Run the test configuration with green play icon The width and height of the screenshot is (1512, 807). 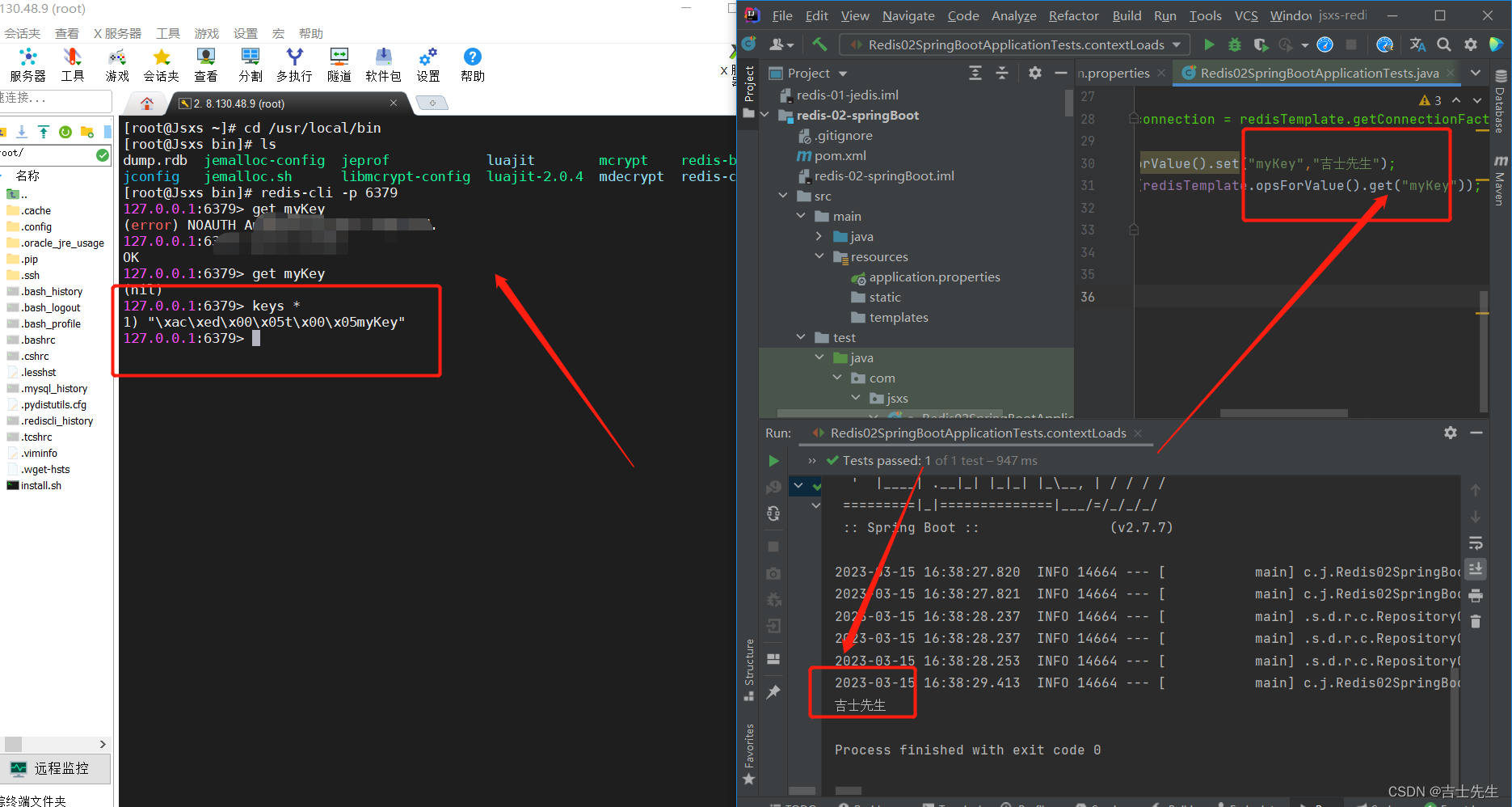[1209, 44]
